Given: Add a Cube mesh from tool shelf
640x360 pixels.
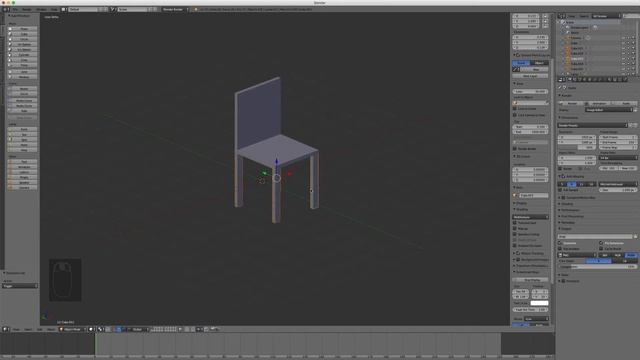Looking at the screenshot, I should tap(22, 34).
